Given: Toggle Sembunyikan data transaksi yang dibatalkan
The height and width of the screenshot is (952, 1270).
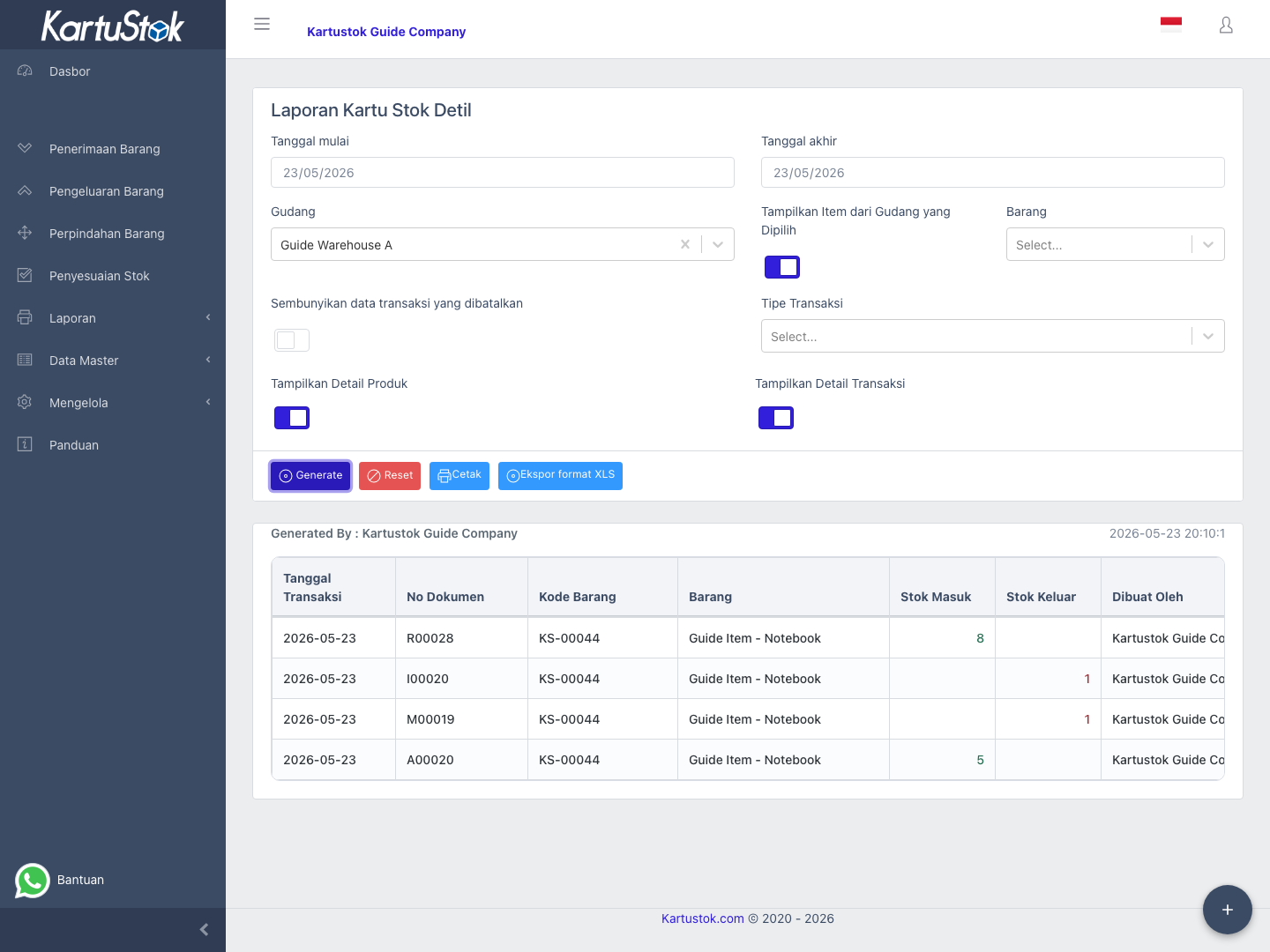Looking at the screenshot, I should [x=292, y=340].
